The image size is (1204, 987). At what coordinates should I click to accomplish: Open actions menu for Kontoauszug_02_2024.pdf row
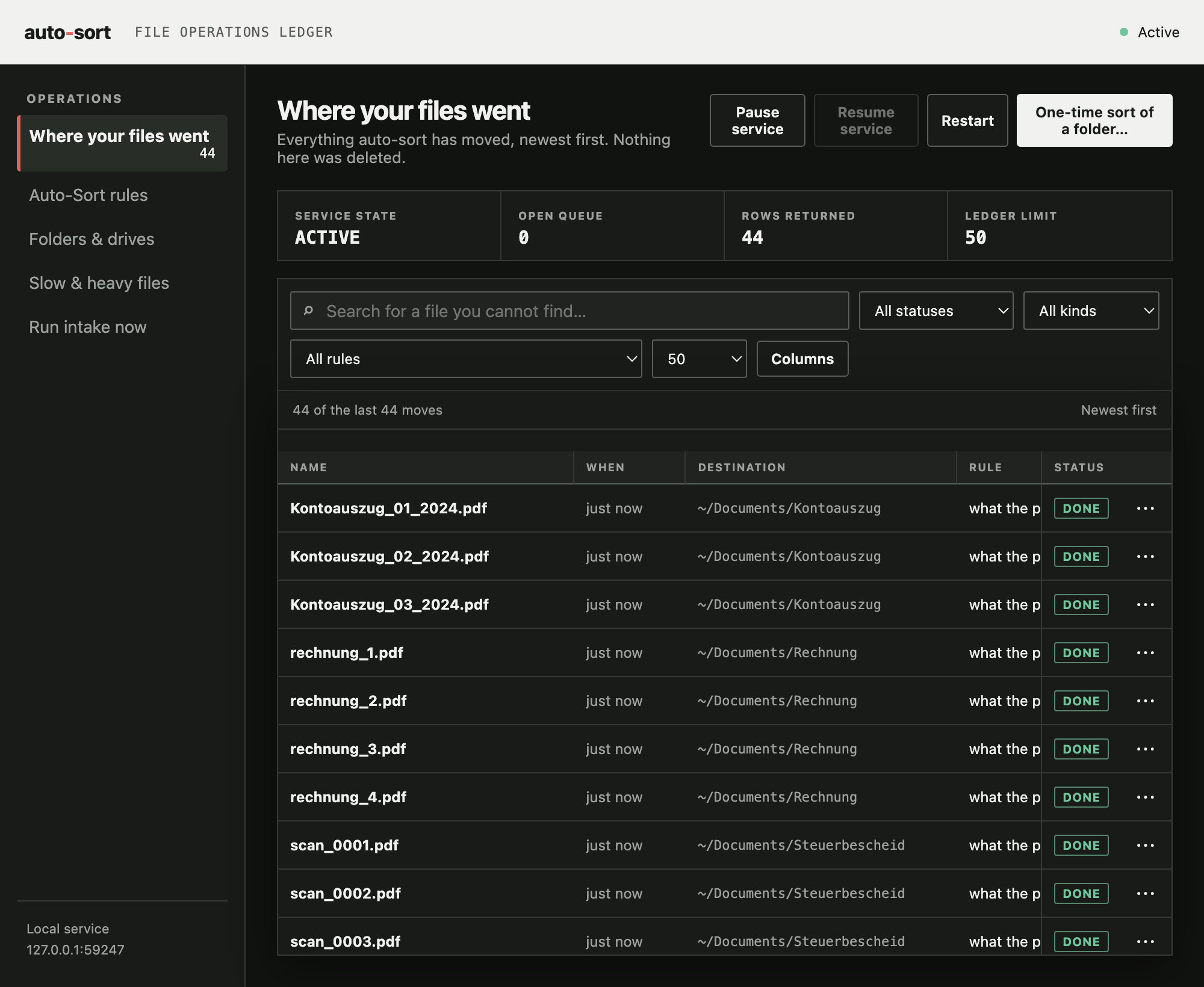1145,557
